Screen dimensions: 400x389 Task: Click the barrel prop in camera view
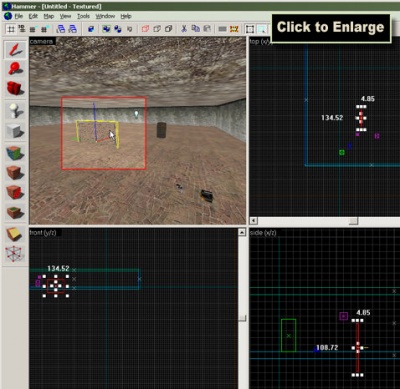[x=161, y=130]
